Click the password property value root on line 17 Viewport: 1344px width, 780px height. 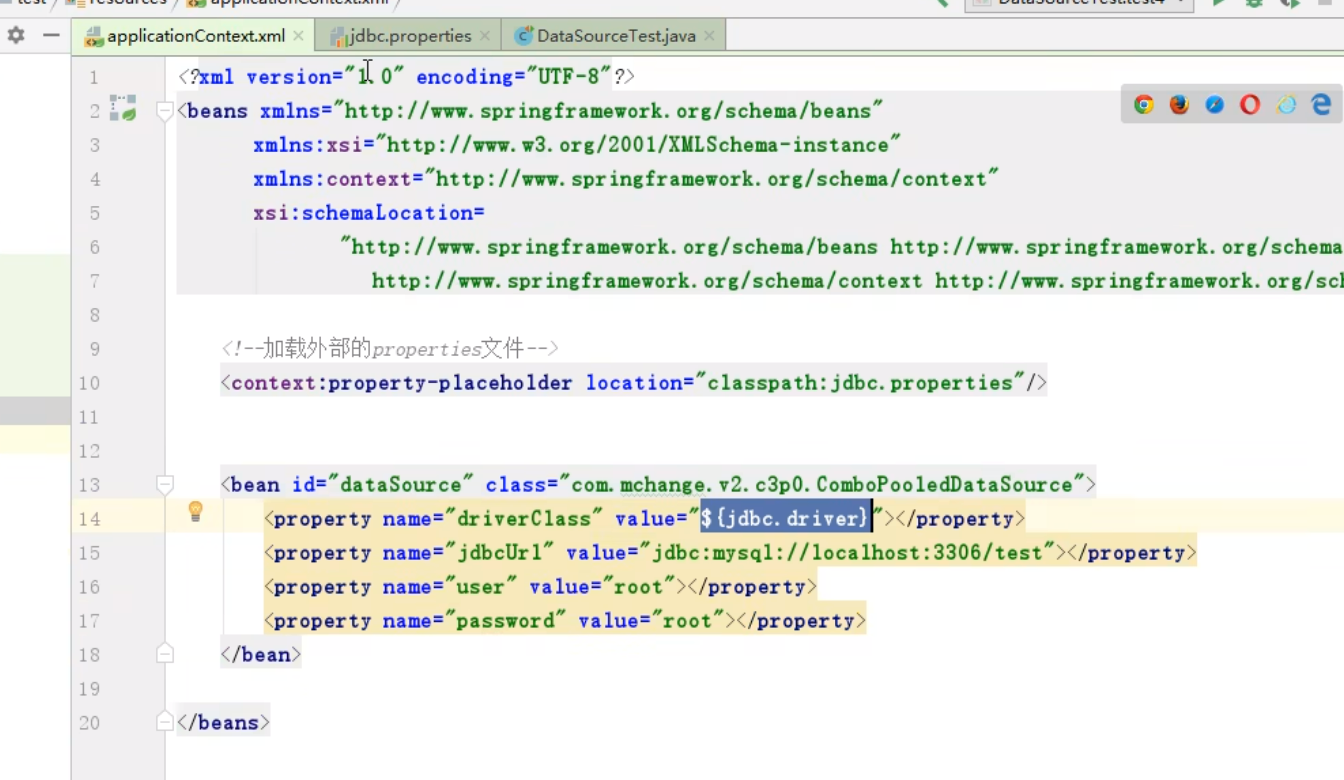coord(688,620)
